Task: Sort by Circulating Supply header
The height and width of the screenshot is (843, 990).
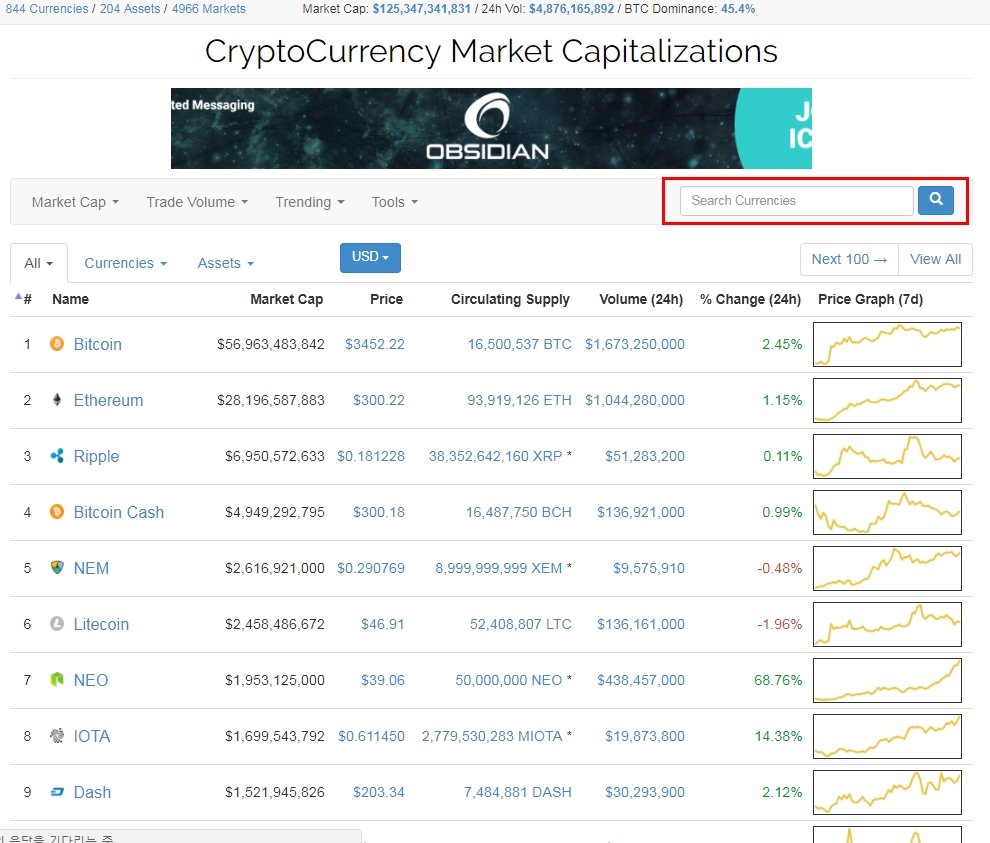Action: pos(510,299)
